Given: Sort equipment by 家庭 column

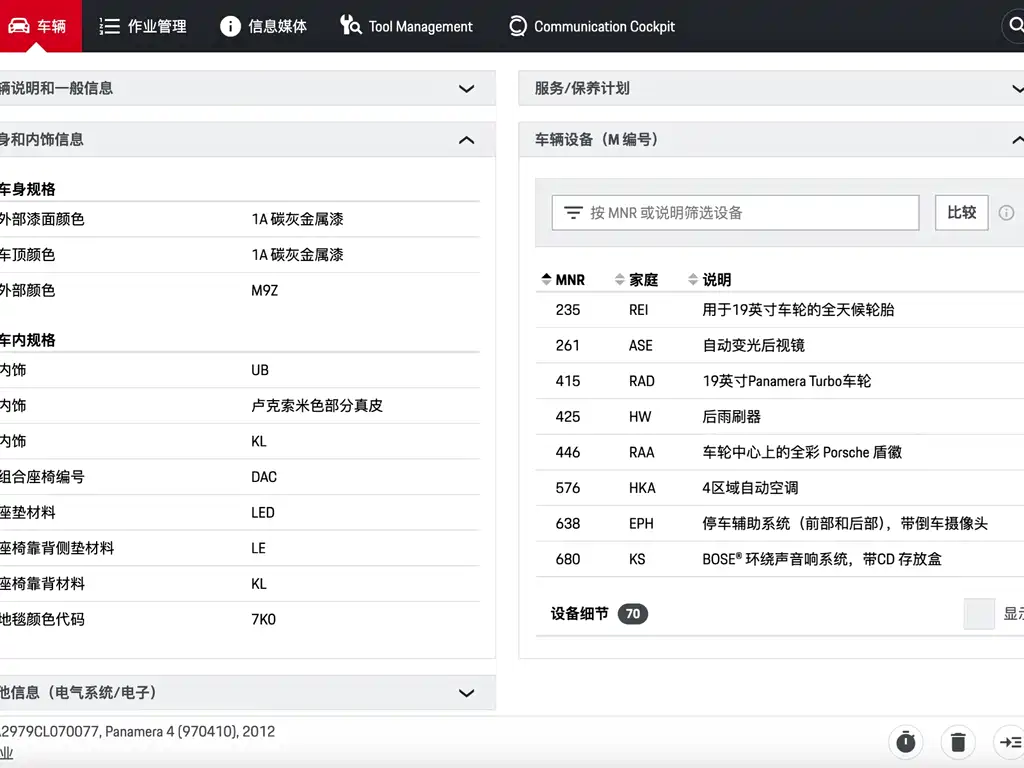Looking at the screenshot, I should click(636, 280).
